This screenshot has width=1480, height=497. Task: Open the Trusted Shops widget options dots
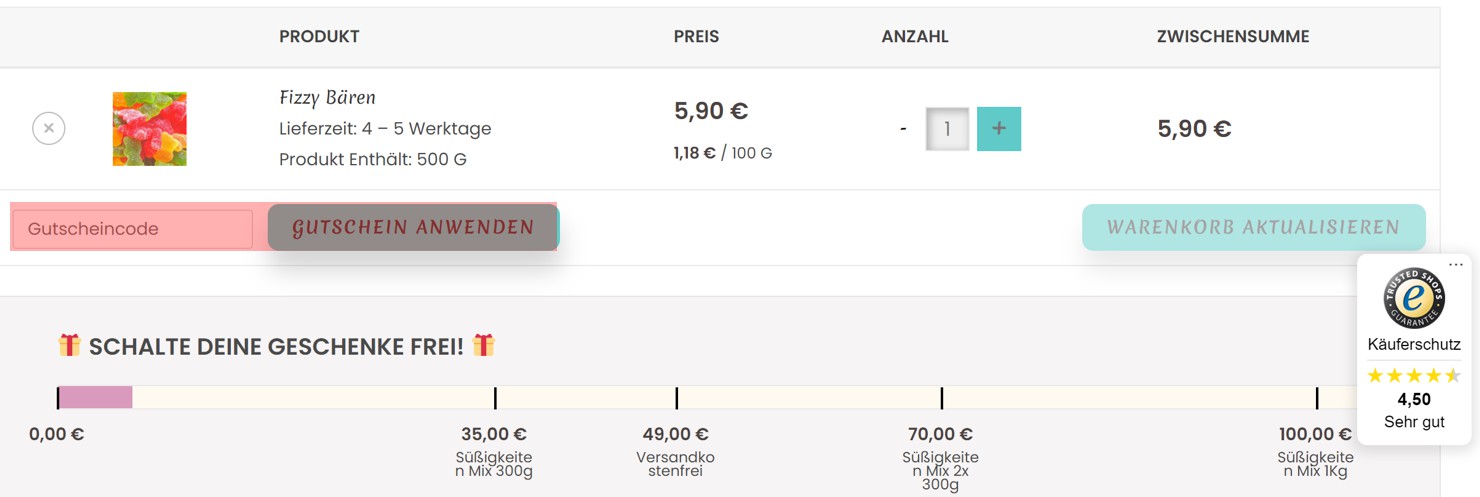click(1455, 265)
